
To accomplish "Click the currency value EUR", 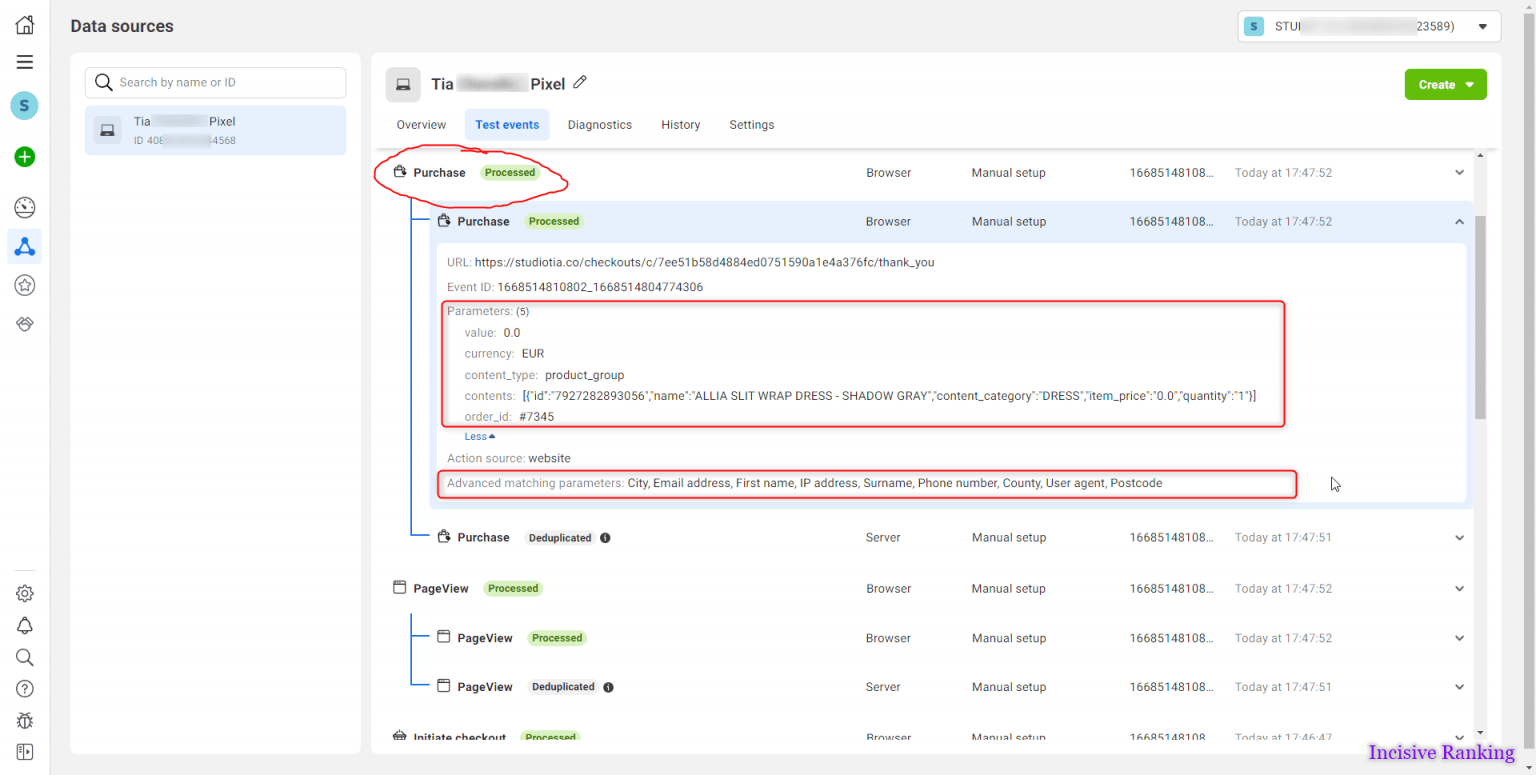I will pos(533,354).
